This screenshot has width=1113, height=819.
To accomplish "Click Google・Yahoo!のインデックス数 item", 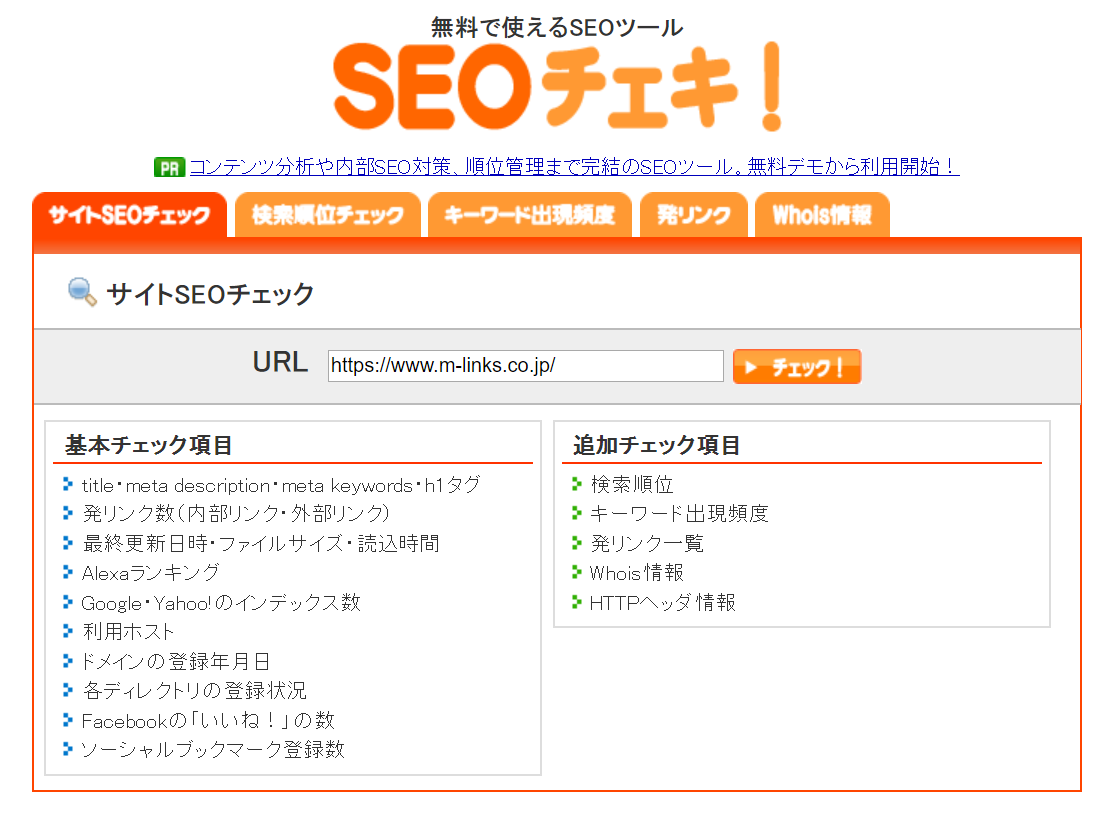I will (221, 603).
